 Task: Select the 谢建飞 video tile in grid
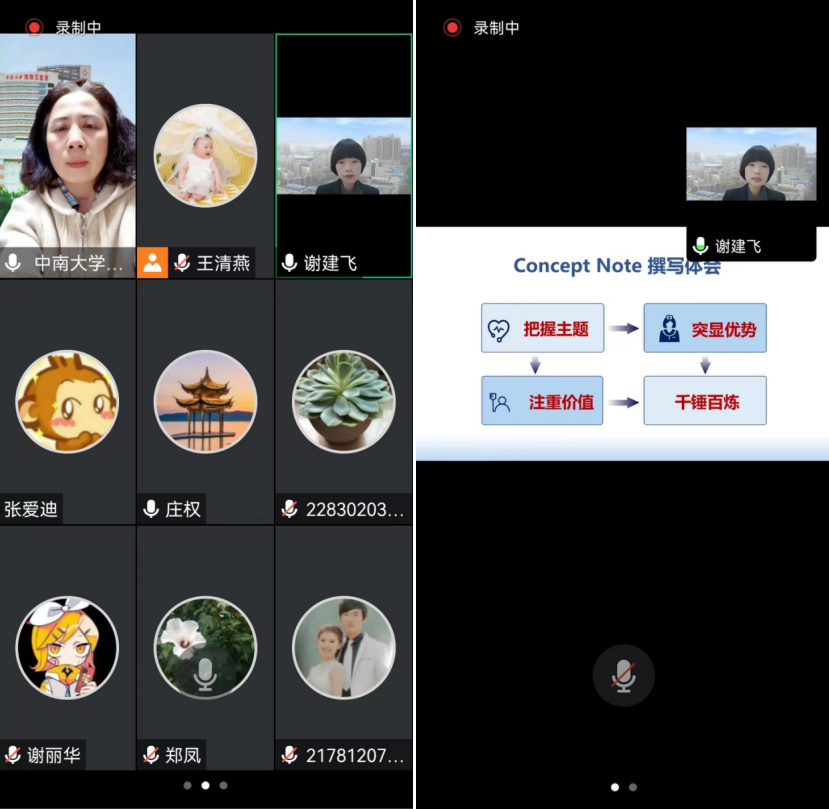[x=343, y=156]
